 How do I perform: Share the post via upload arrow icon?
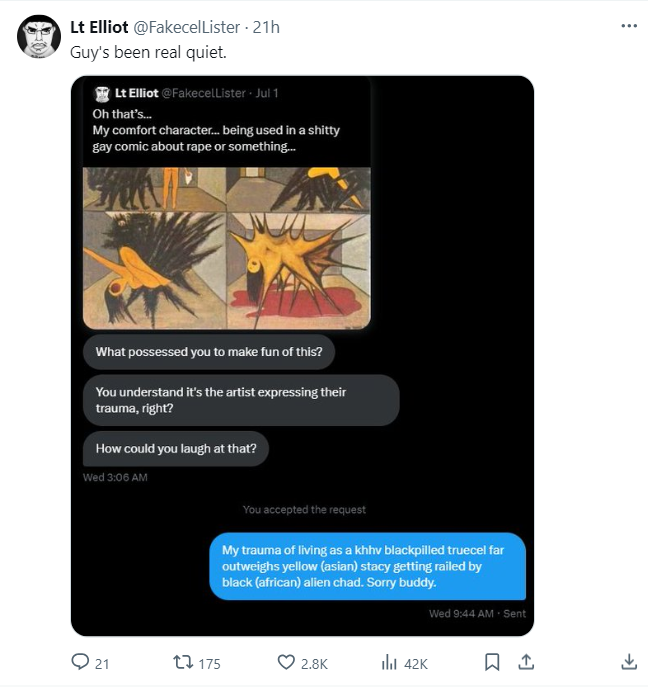(x=526, y=662)
